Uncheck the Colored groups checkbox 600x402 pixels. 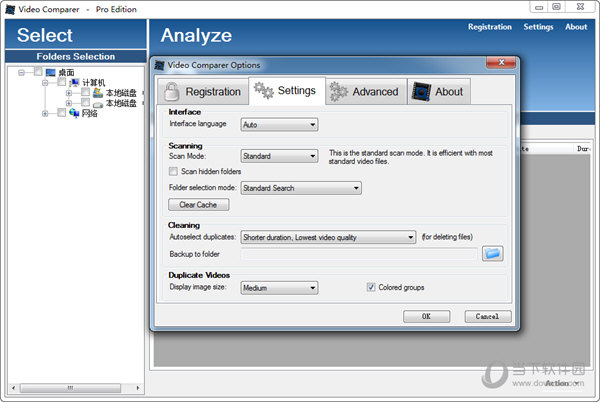371,287
